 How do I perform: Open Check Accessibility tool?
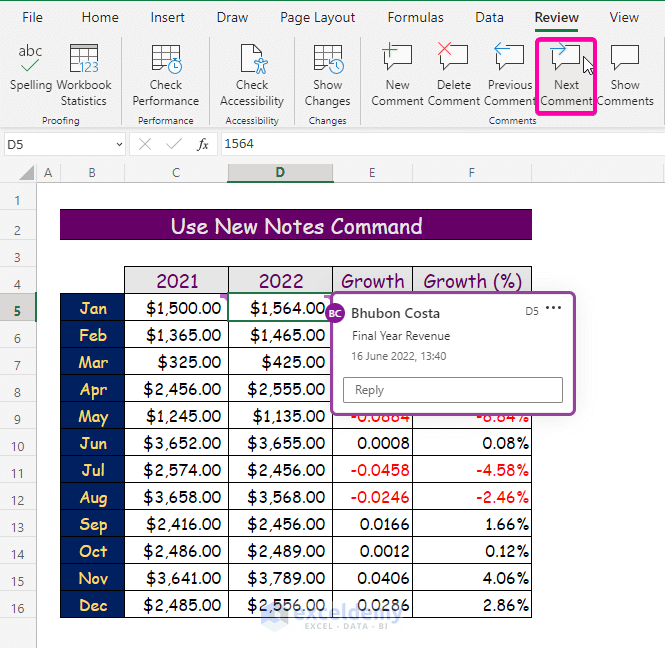[x=252, y=75]
